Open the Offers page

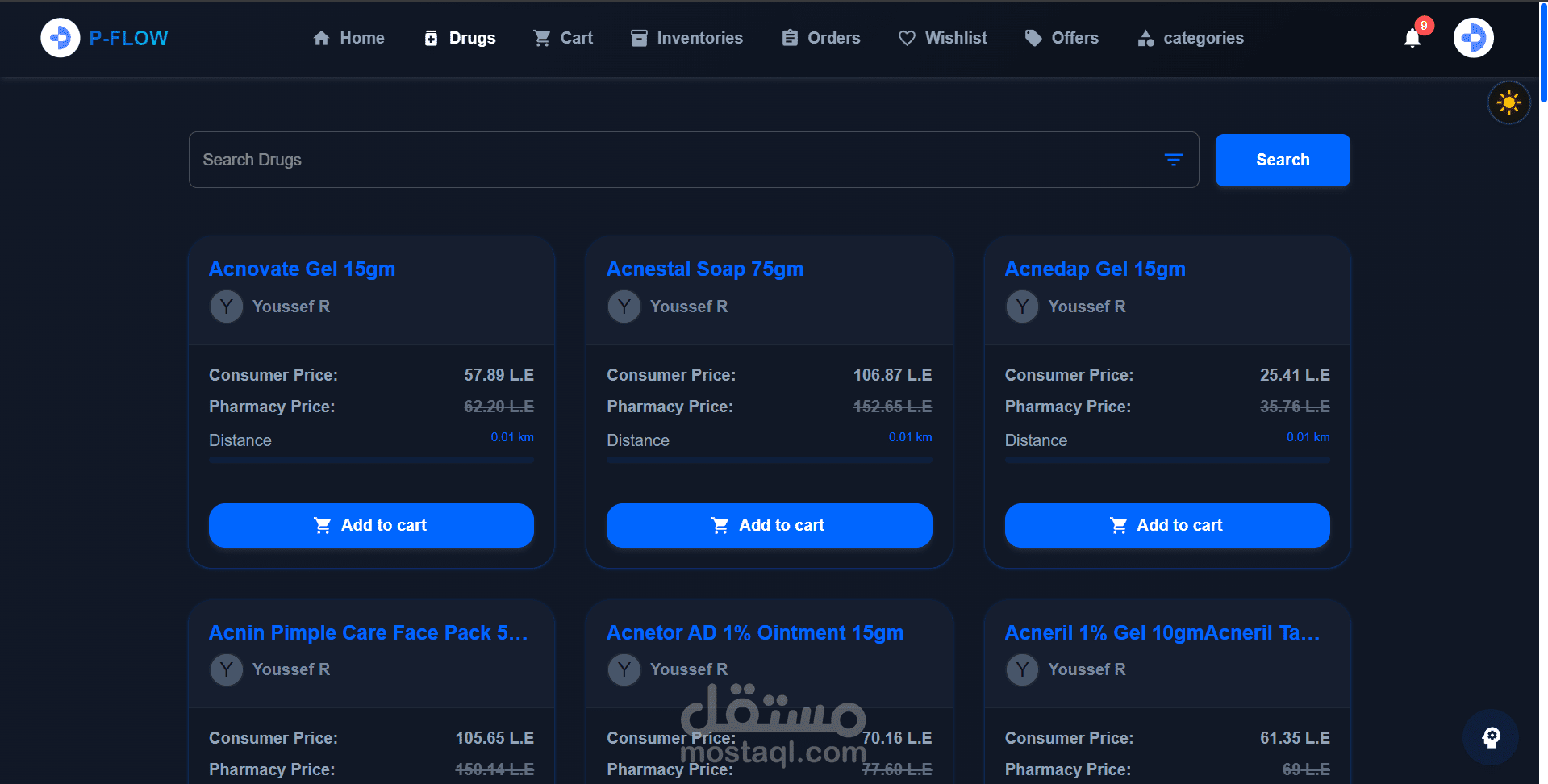(1062, 38)
